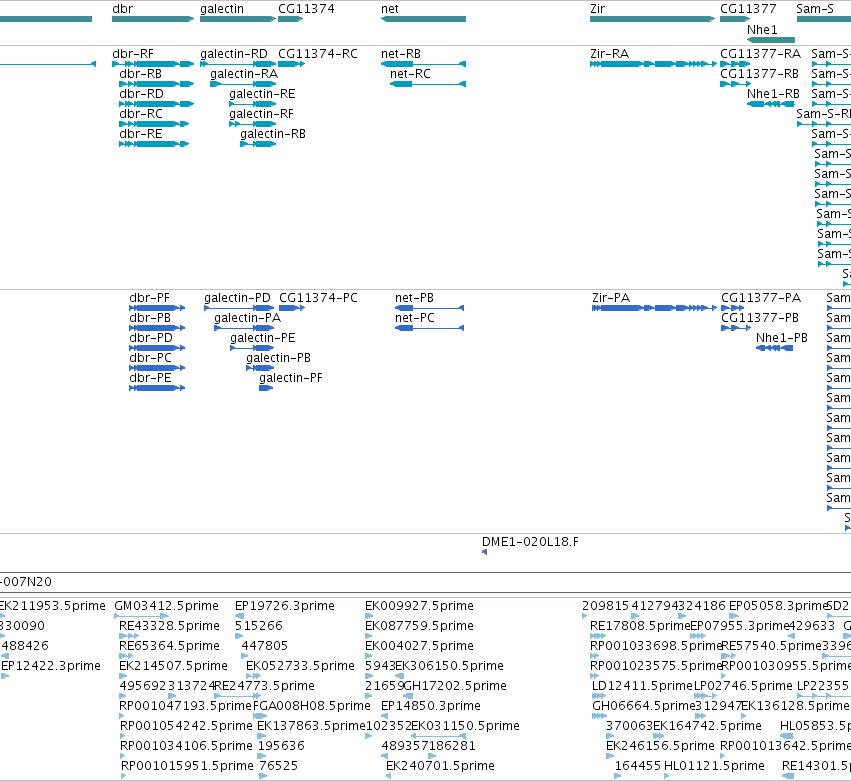Click protein label dbr-PF

click(149, 298)
